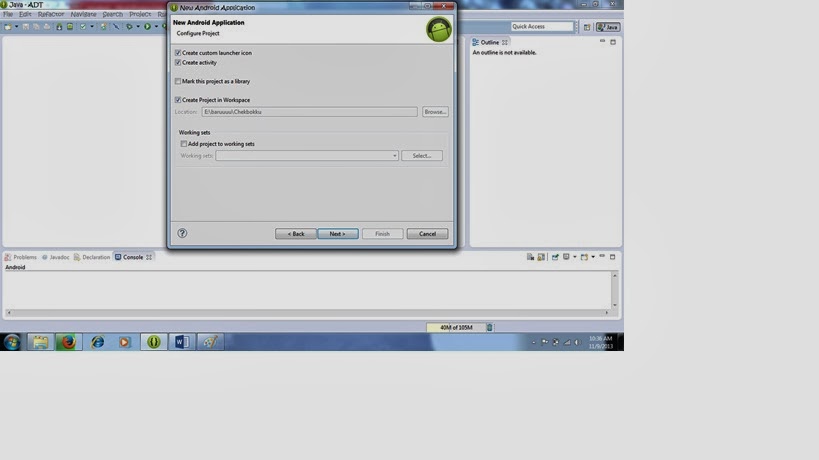Viewport: 819px width, 460px height.
Task: Click the Open Console icon
Action: tap(584, 257)
